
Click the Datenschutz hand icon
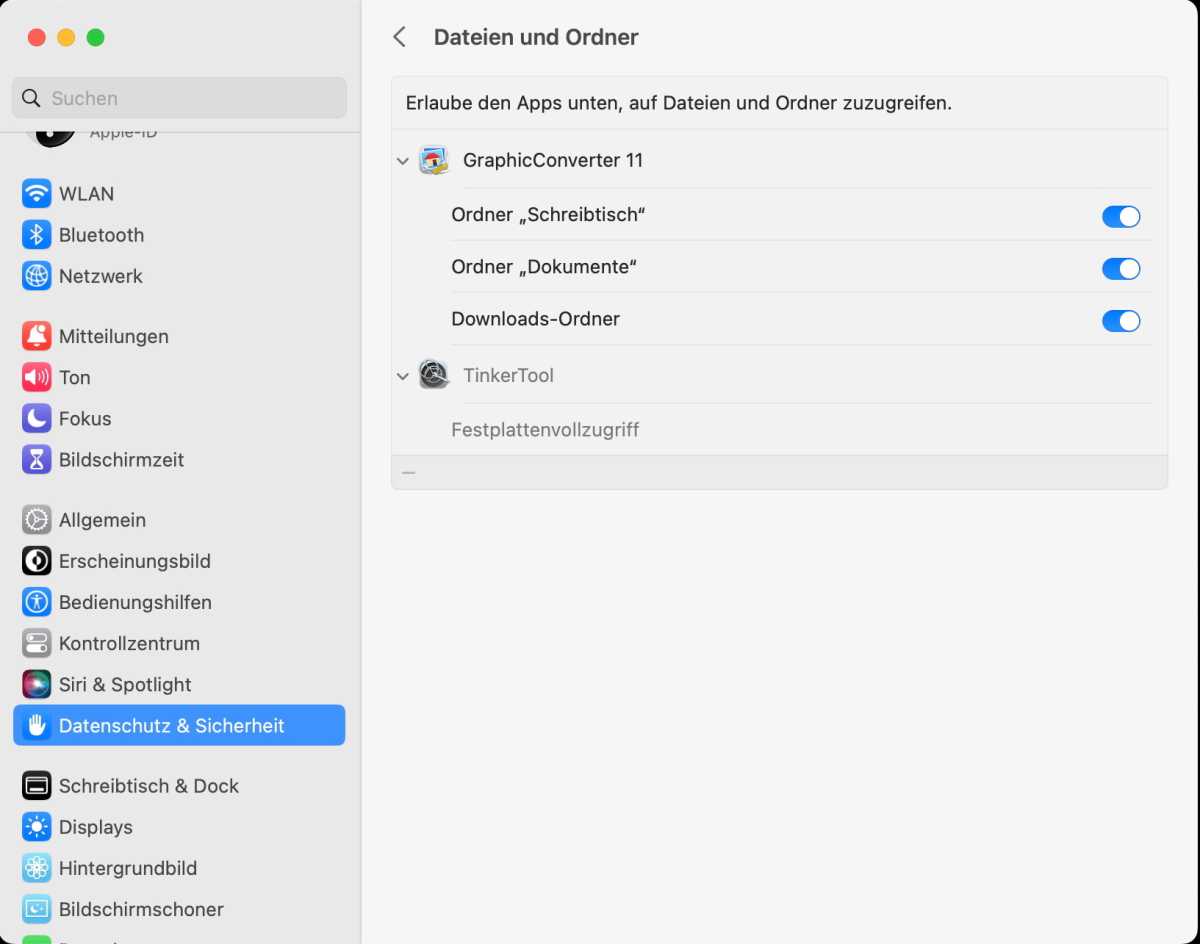point(37,725)
